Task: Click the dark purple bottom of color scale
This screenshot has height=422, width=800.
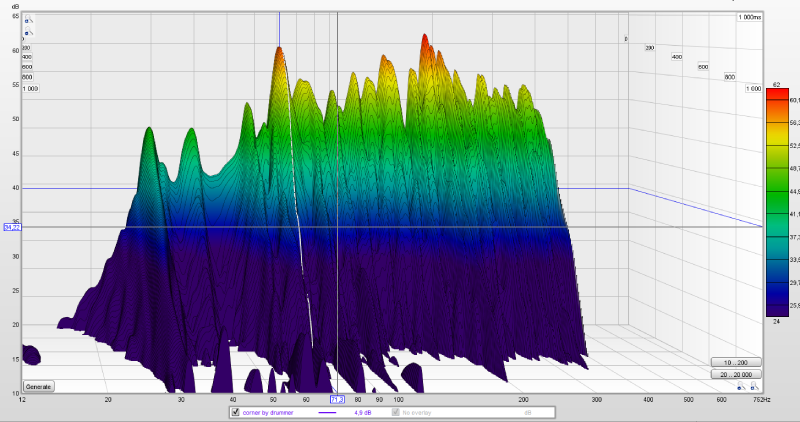Action: 774,310
